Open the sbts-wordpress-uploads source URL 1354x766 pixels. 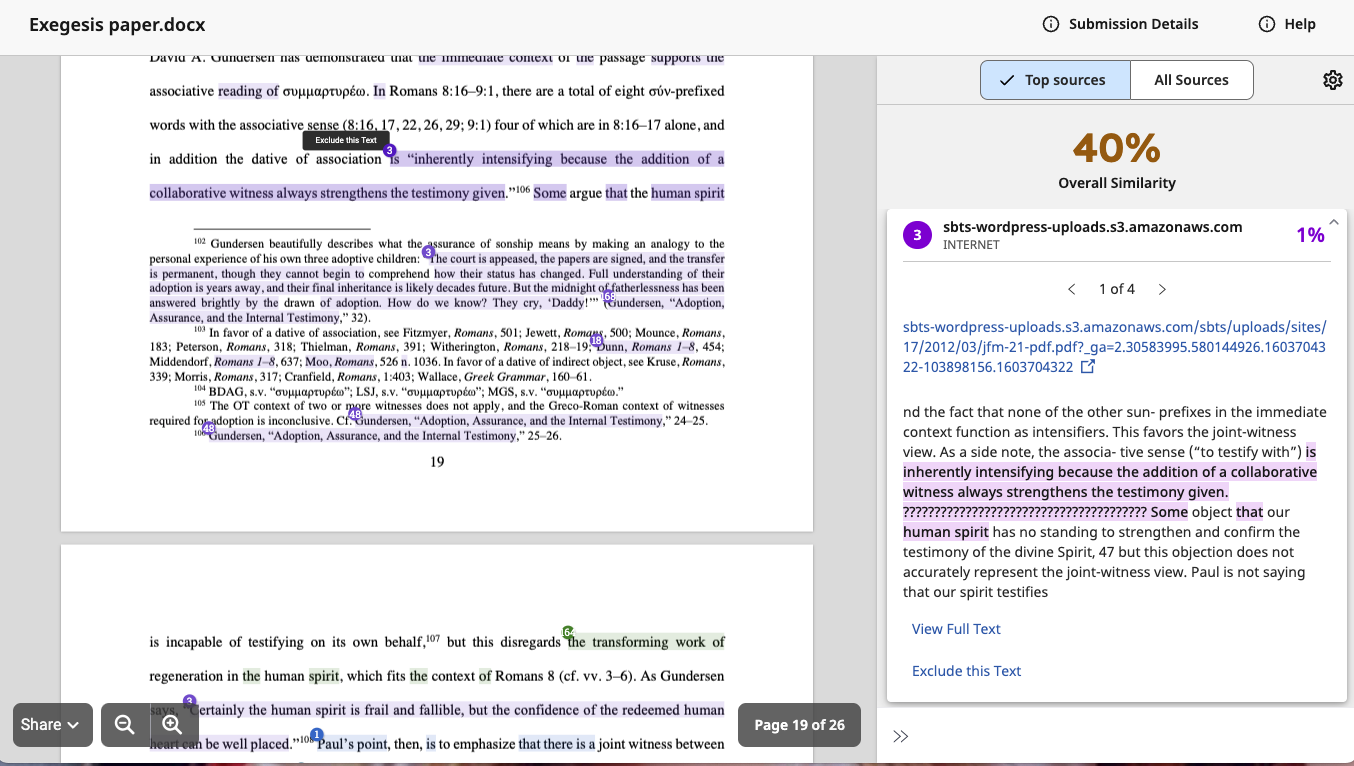pos(1114,347)
